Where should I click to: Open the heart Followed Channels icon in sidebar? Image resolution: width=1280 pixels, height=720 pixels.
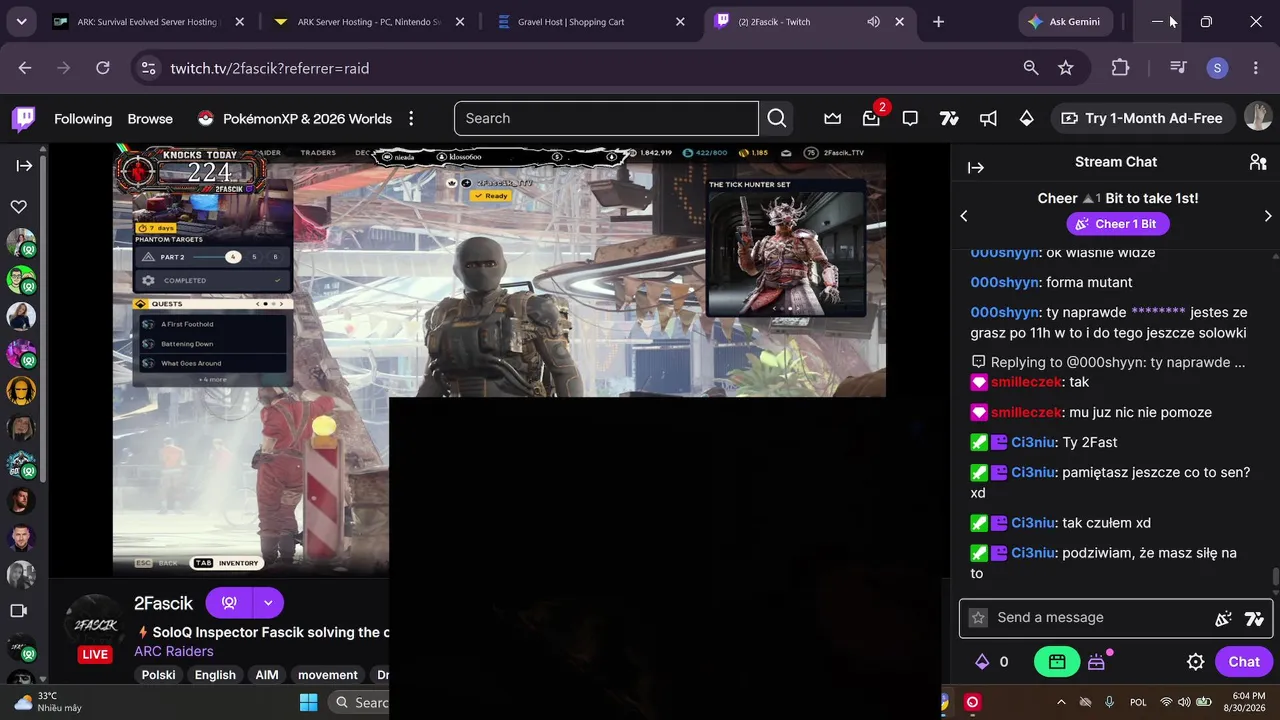[x=19, y=206]
